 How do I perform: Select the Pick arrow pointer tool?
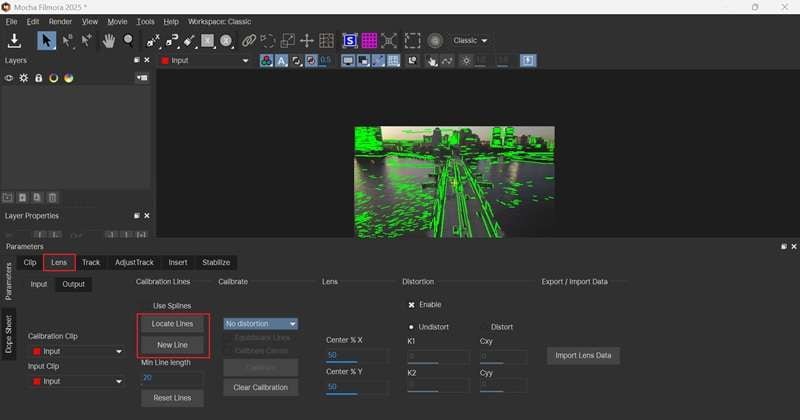click(46, 40)
